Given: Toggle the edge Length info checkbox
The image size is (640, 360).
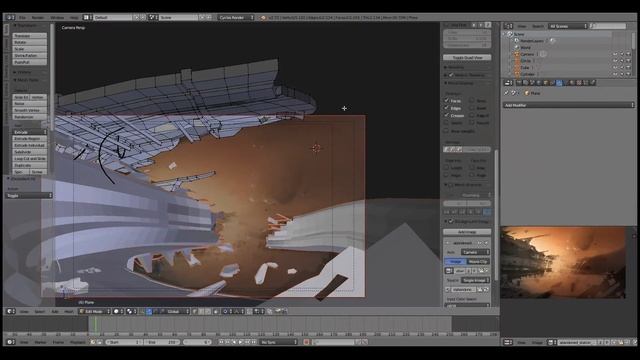Looking at the screenshot, I should point(447,167).
